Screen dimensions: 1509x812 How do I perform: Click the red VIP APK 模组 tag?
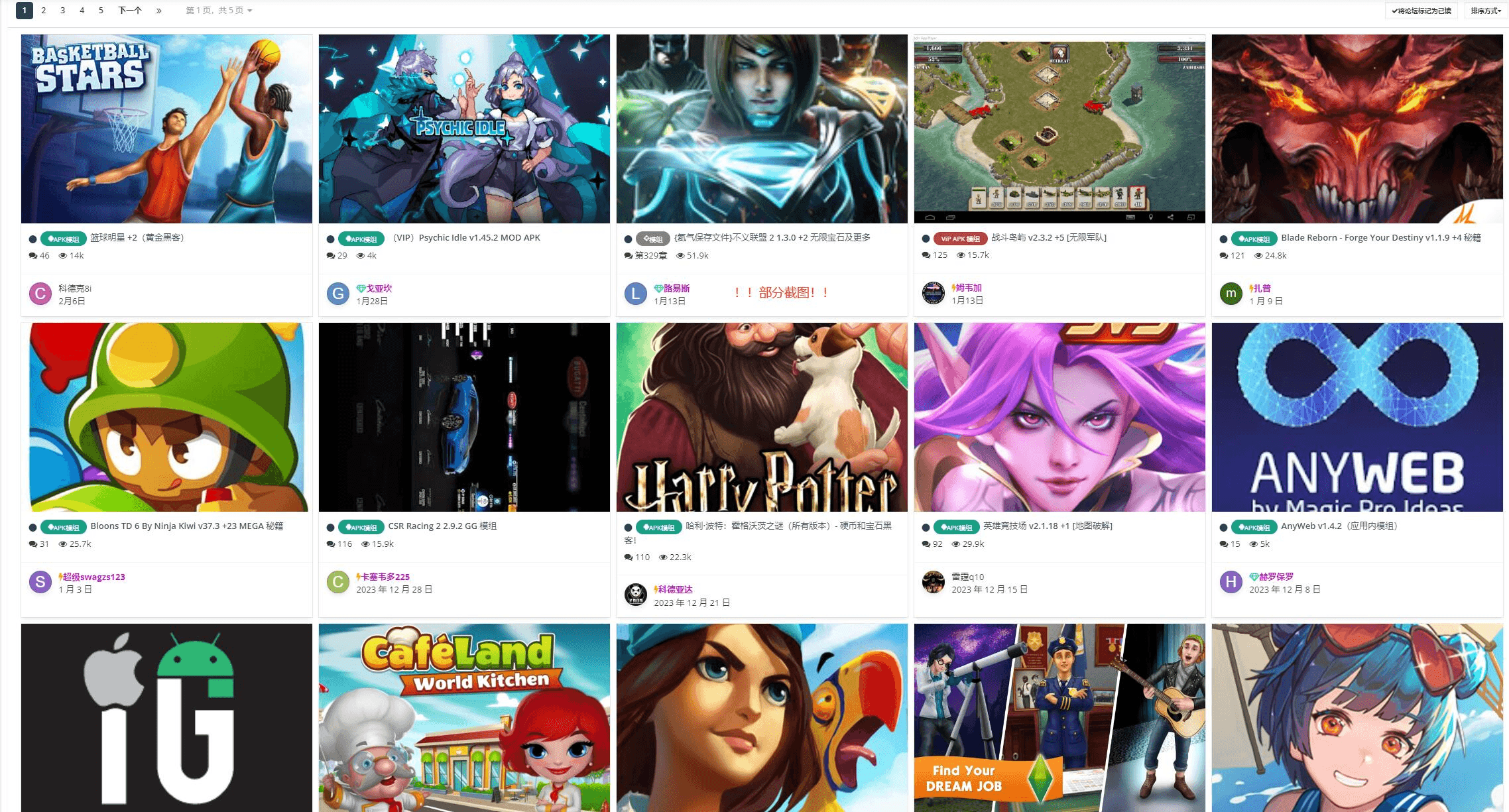(x=960, y=239)
